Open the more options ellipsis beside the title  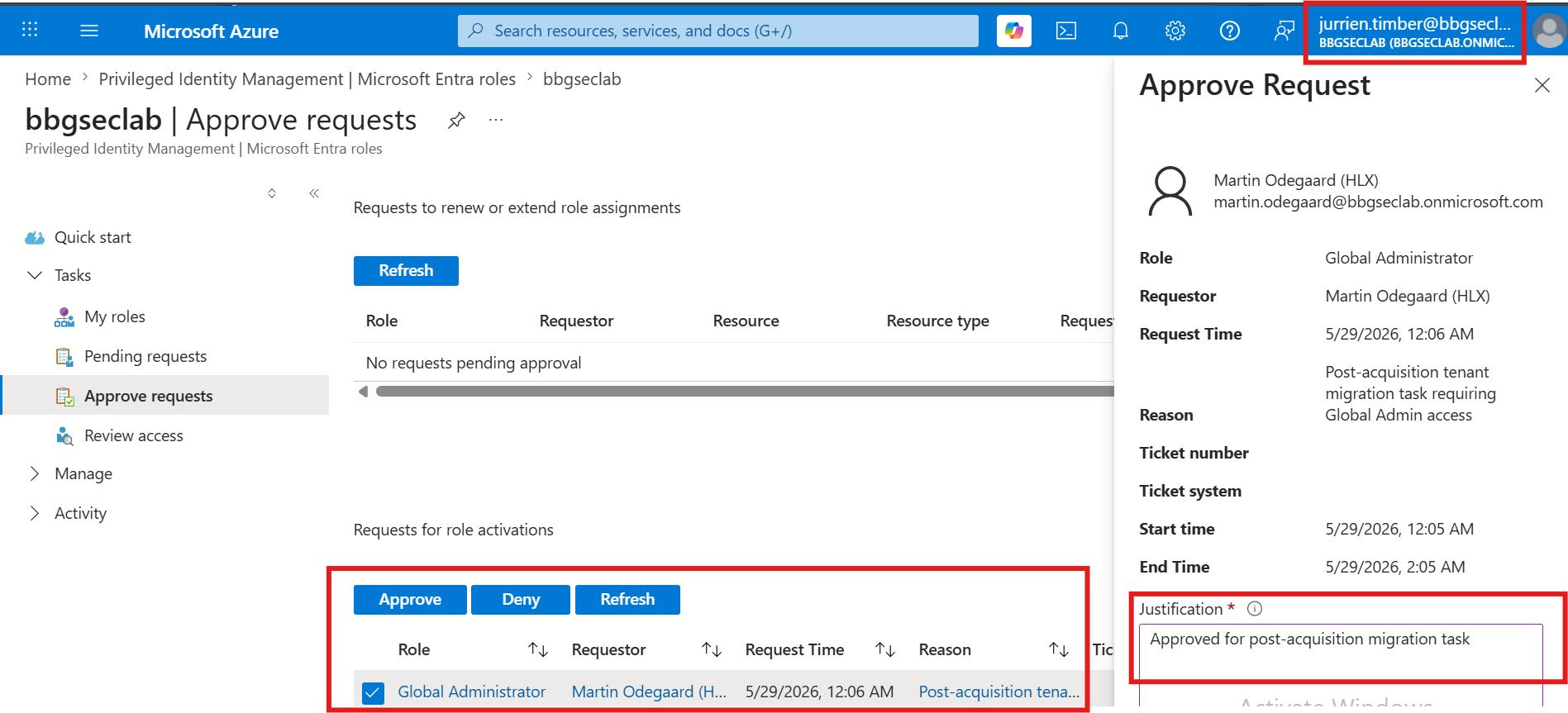pos(496,121)
